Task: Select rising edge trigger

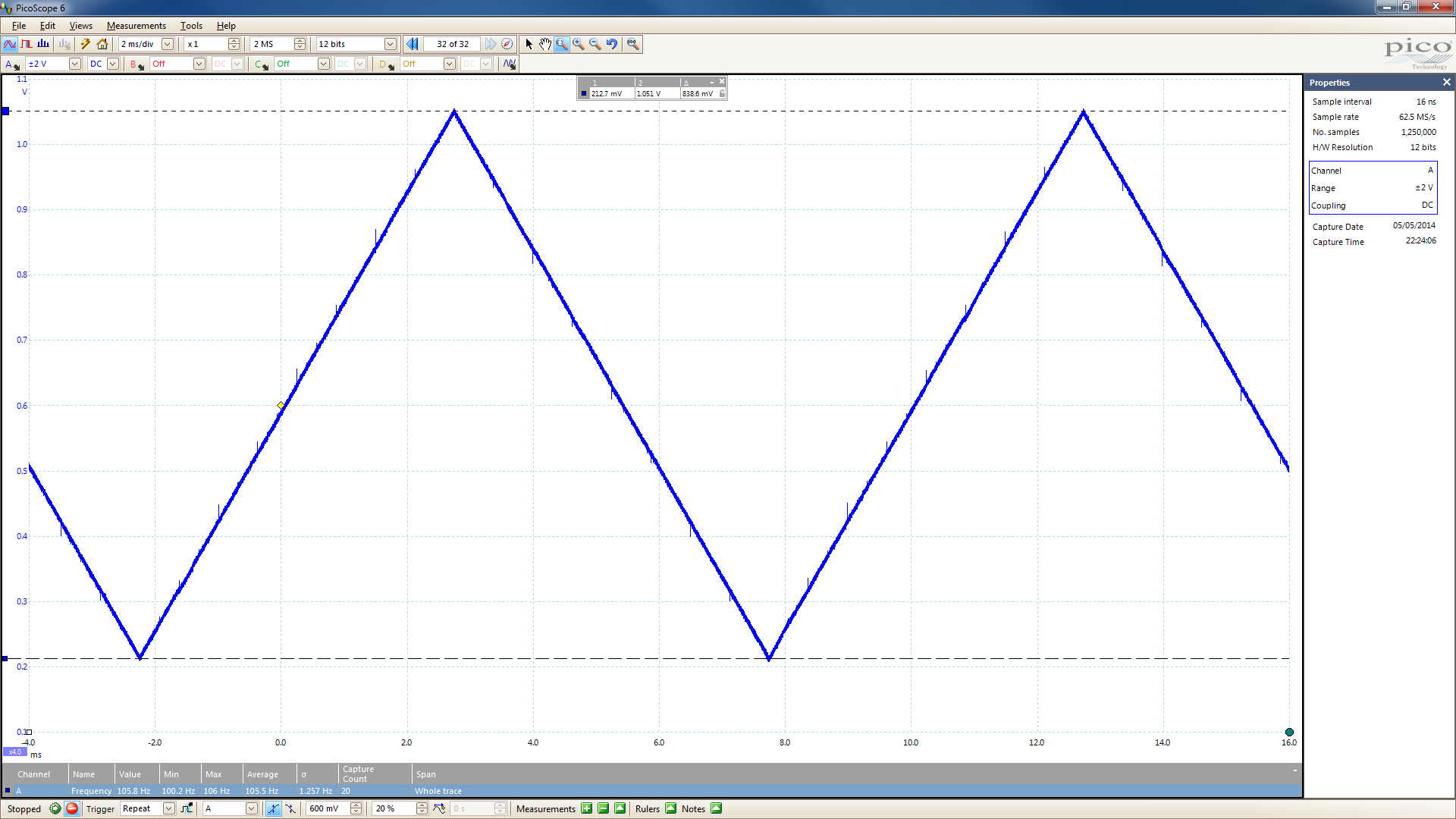Action: point(273,808)
